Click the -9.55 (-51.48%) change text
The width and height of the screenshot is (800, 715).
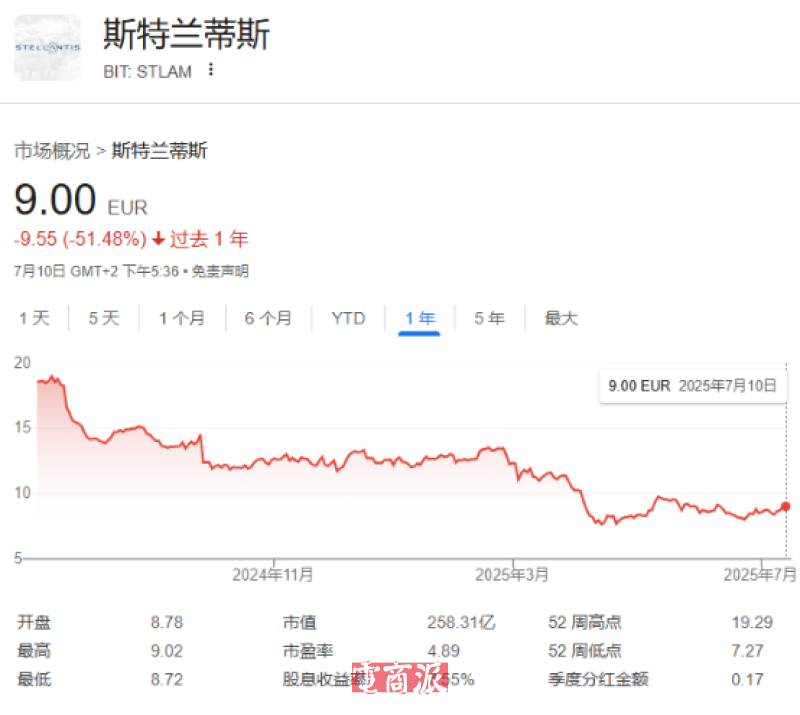coord(81,239)
